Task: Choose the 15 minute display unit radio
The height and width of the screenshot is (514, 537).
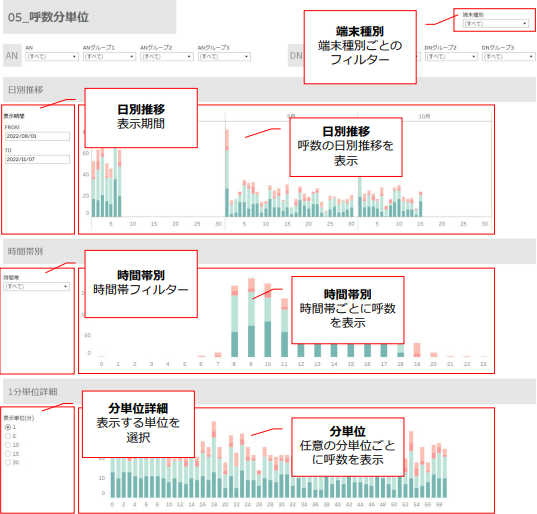Action: tap(8, 454)
